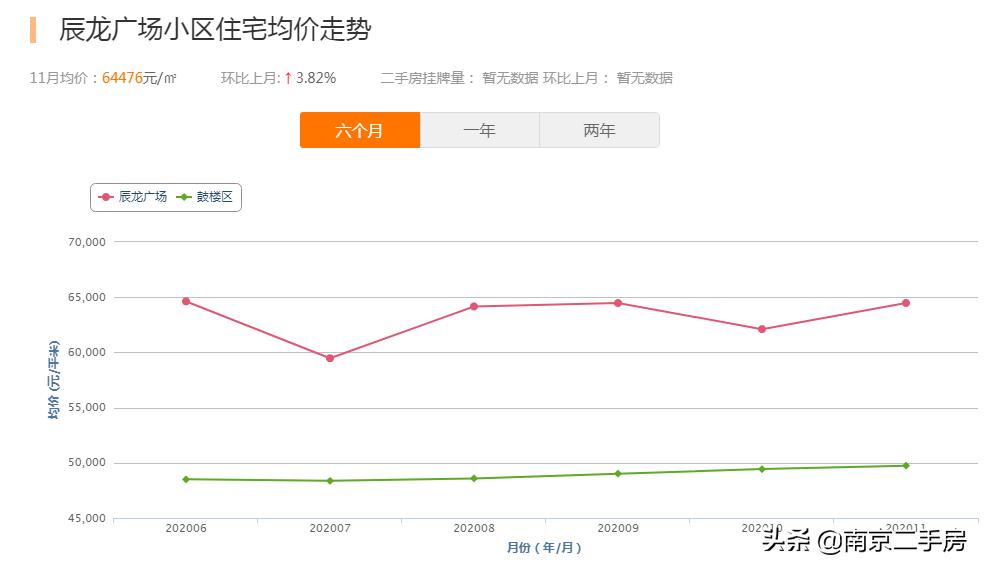984x570 pixels.
Task: Click the 辰龙广场 data point for 202011
Action: pos(906,303)
